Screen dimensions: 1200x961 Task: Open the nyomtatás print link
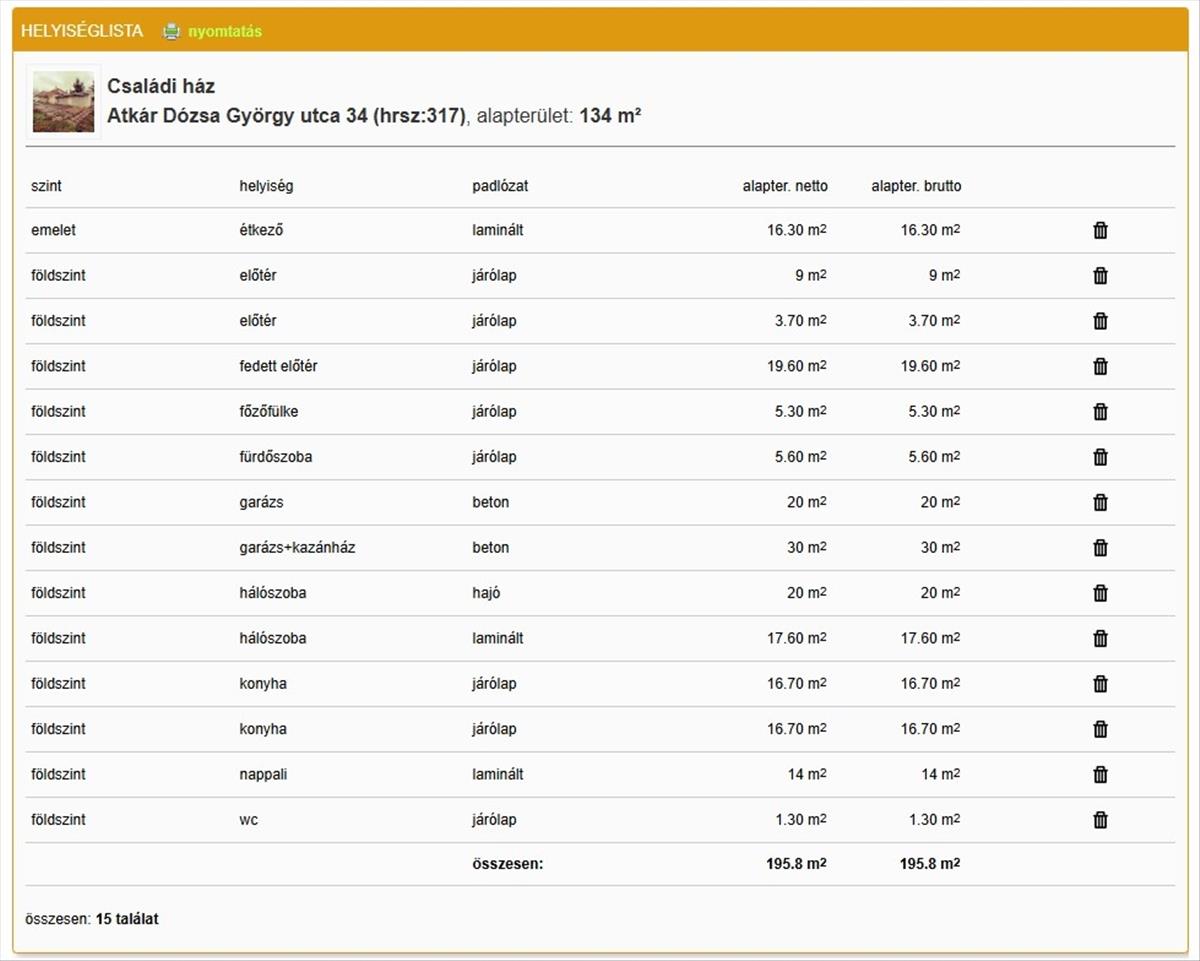(225, 31)
